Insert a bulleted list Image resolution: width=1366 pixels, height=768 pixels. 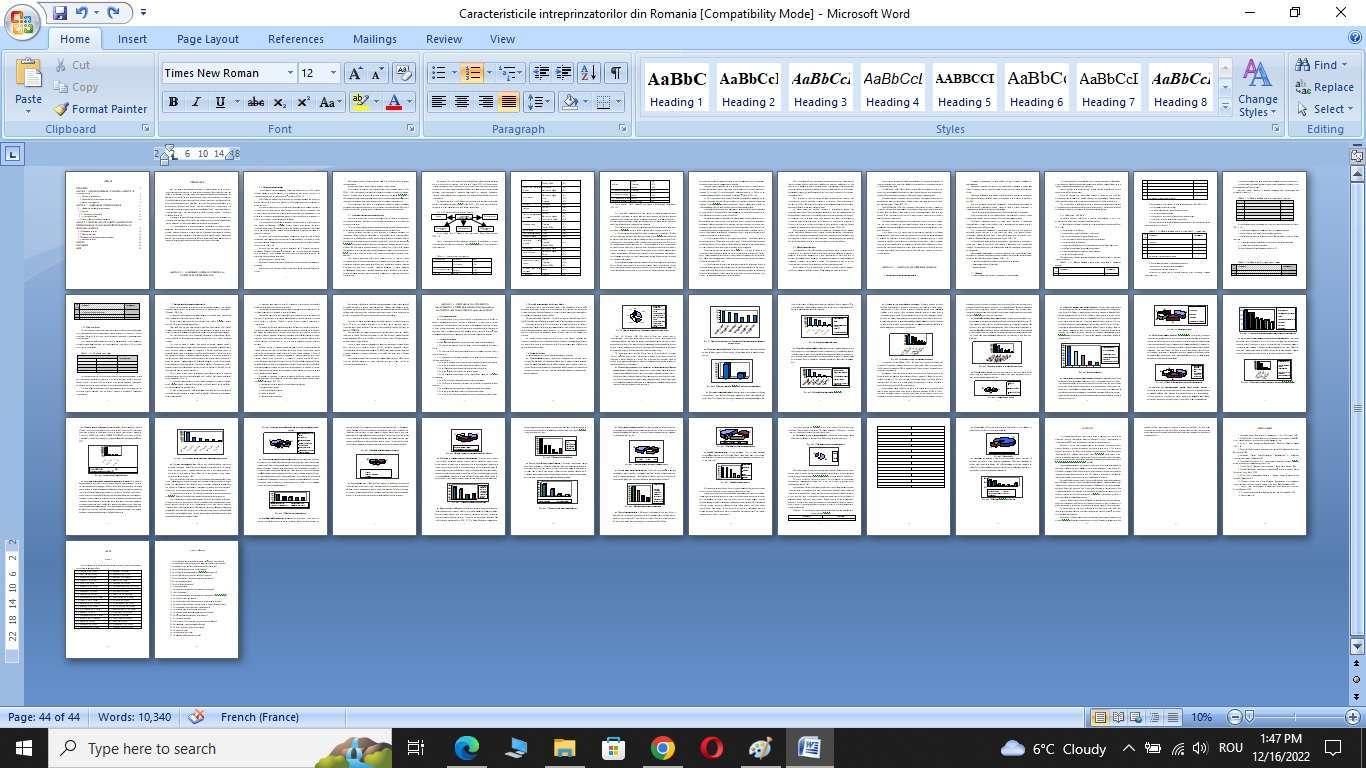click(438, 73)
